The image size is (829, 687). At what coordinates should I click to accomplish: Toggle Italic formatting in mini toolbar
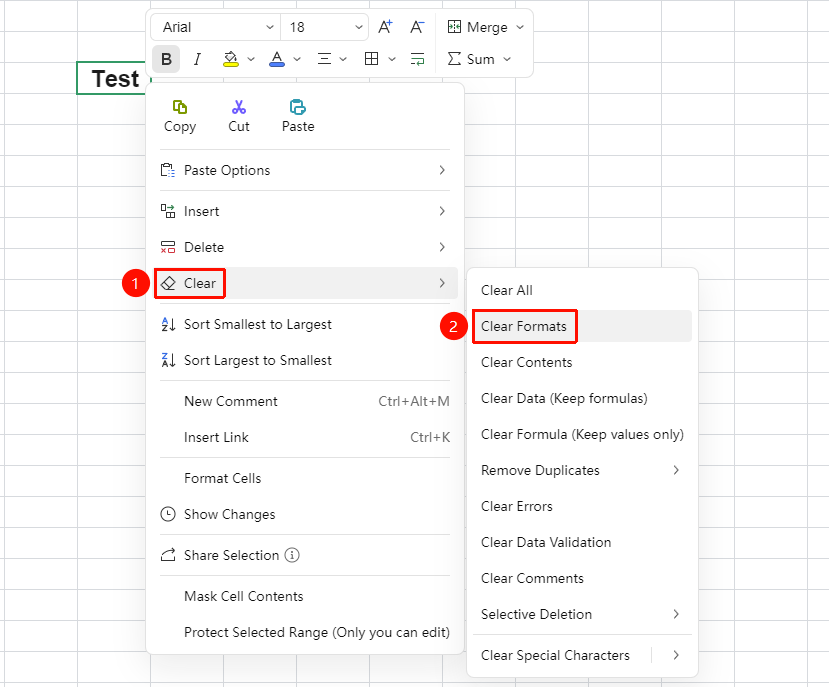[197, 59]
